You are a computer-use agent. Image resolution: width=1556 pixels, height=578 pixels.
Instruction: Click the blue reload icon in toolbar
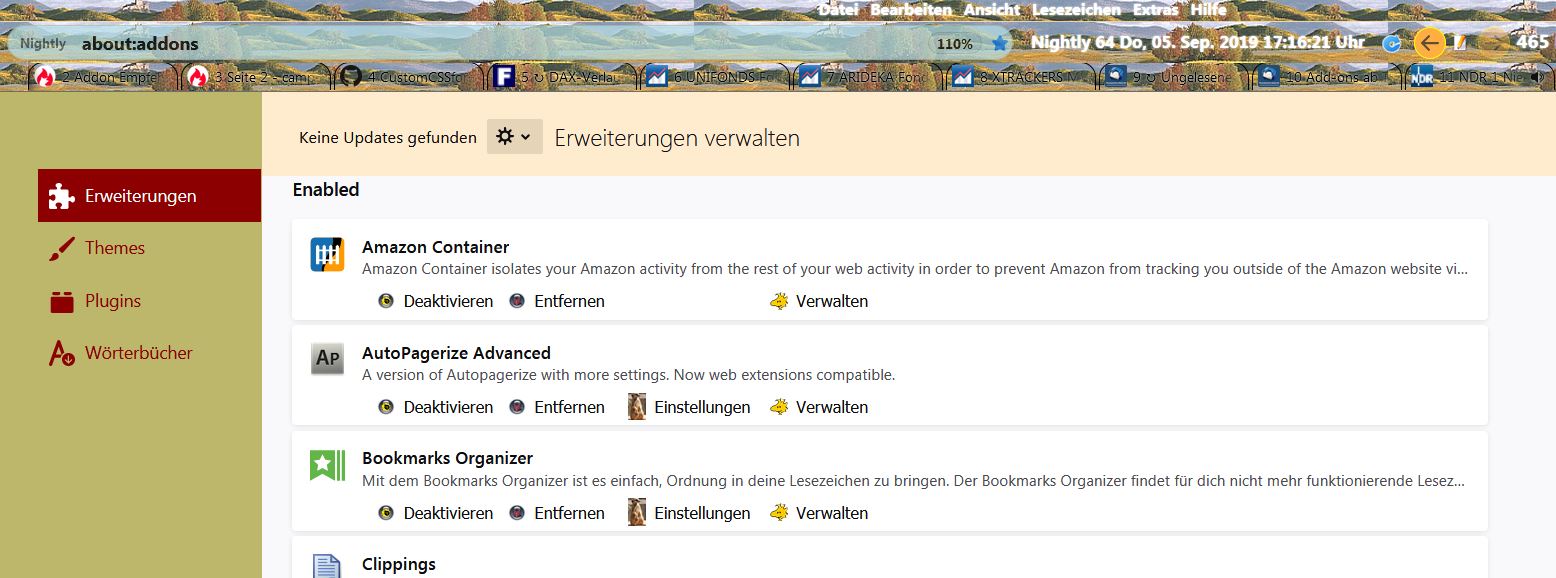[x=1392, y=43]
